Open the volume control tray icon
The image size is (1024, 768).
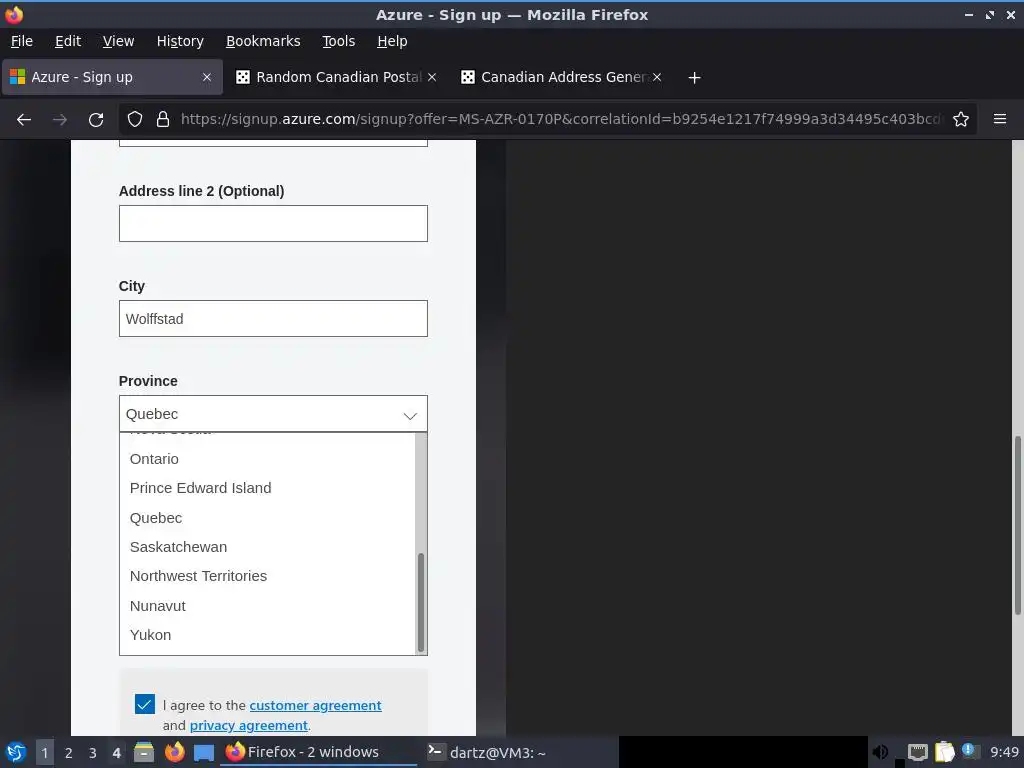click(x=880, y=752)
